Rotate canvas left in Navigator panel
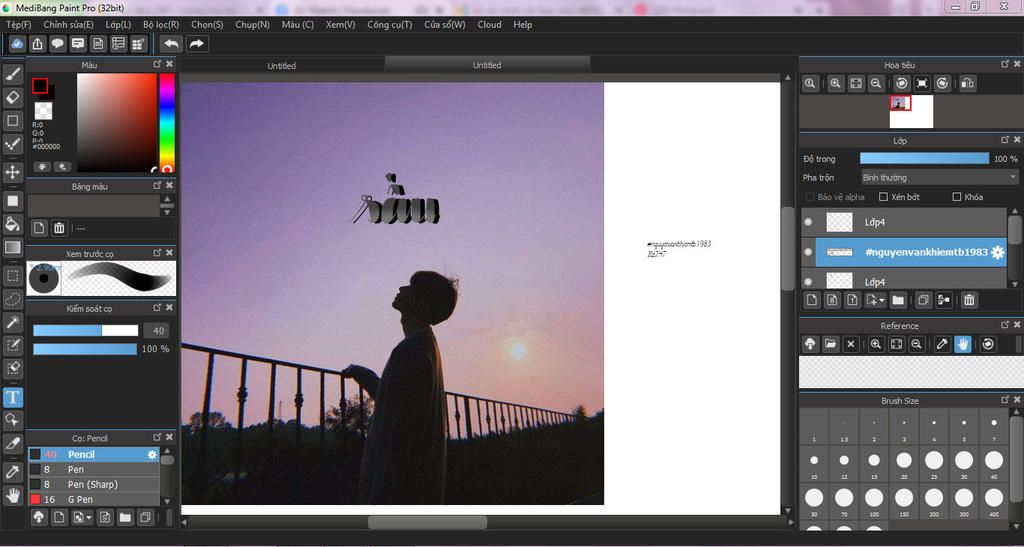 902,84
